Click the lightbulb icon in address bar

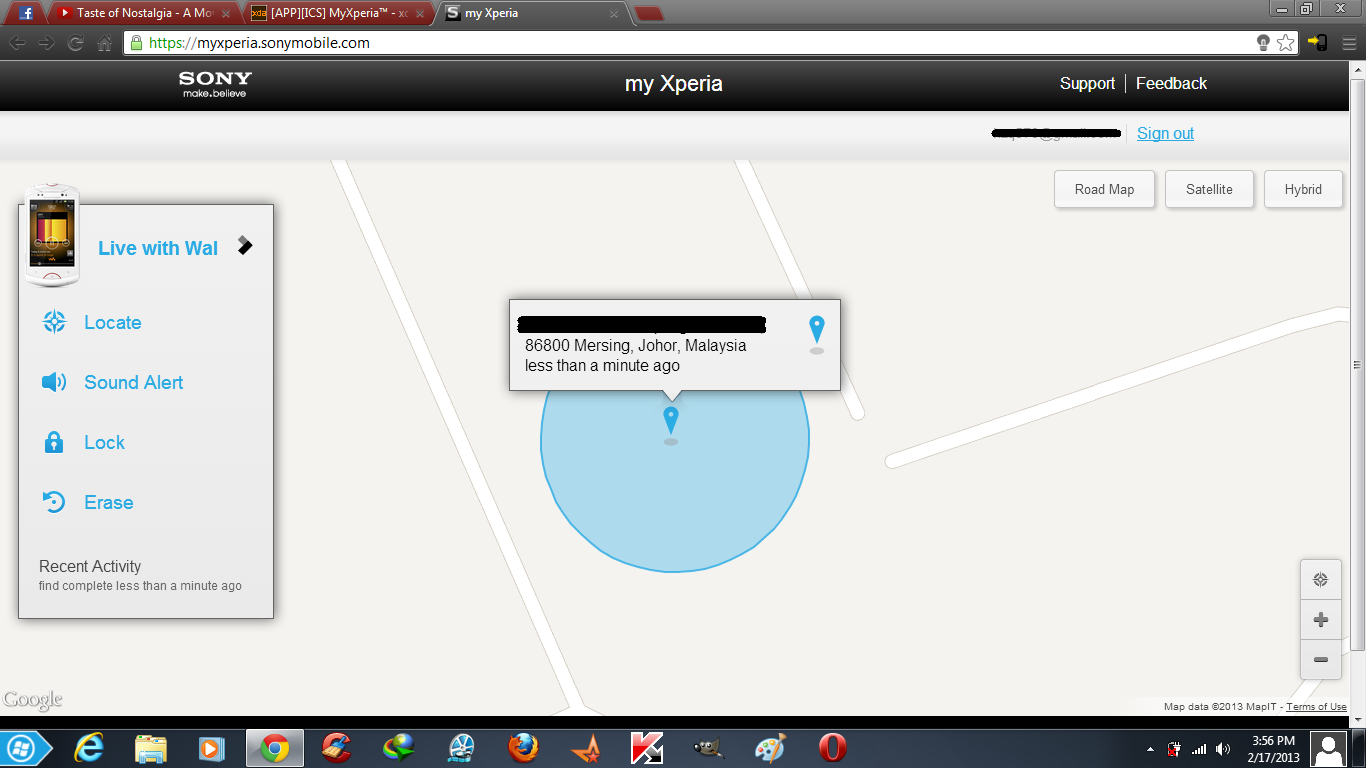point(1263,43)
